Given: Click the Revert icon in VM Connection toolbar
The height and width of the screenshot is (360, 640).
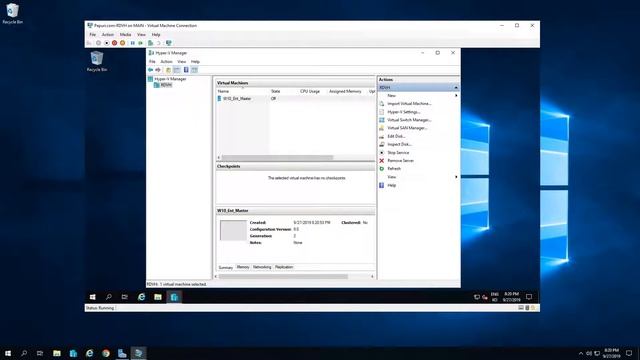Looking at the screenshot, I should point(159,43).
